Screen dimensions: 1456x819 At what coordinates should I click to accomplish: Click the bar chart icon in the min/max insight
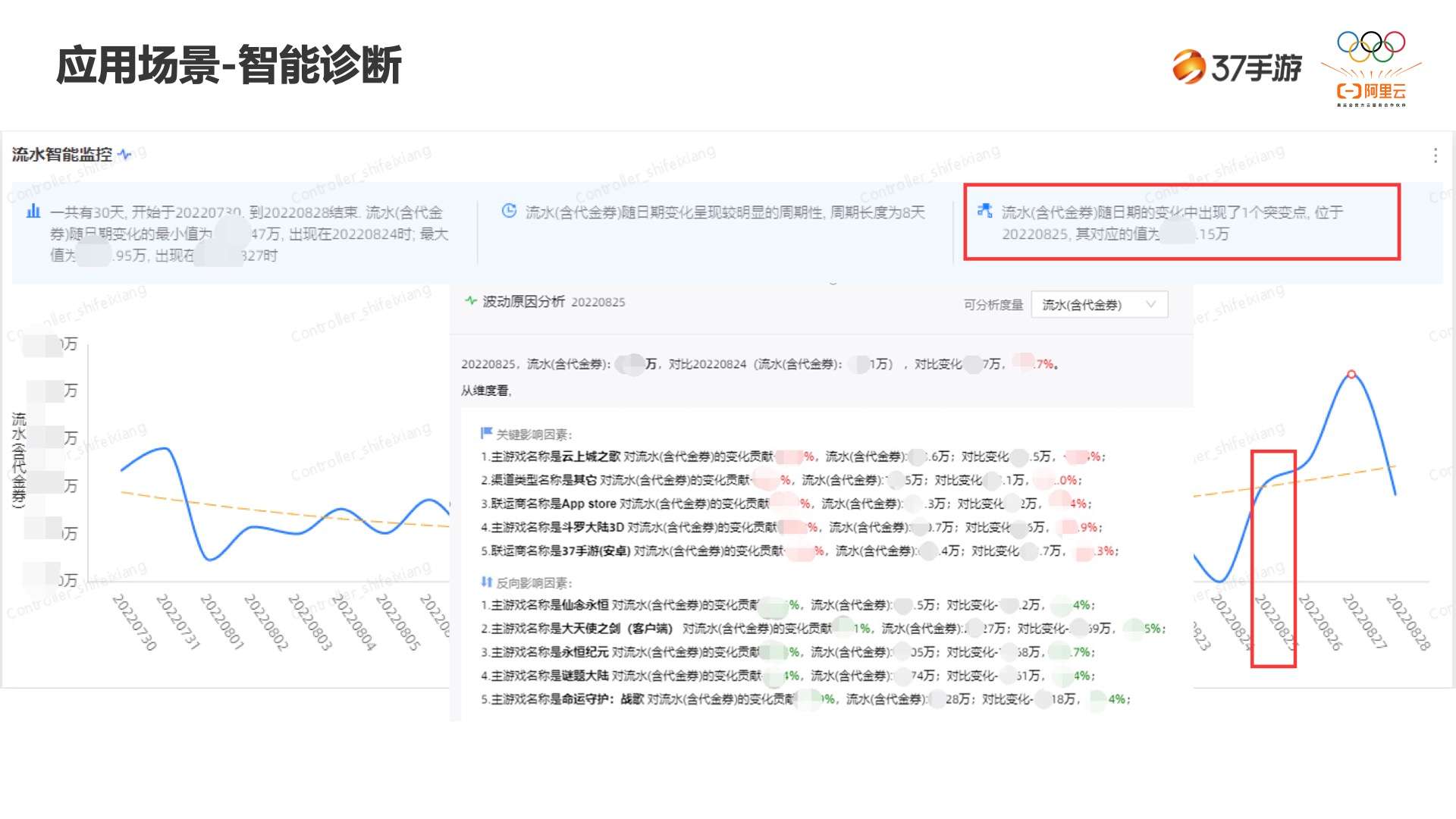click(x=33, y=211)
